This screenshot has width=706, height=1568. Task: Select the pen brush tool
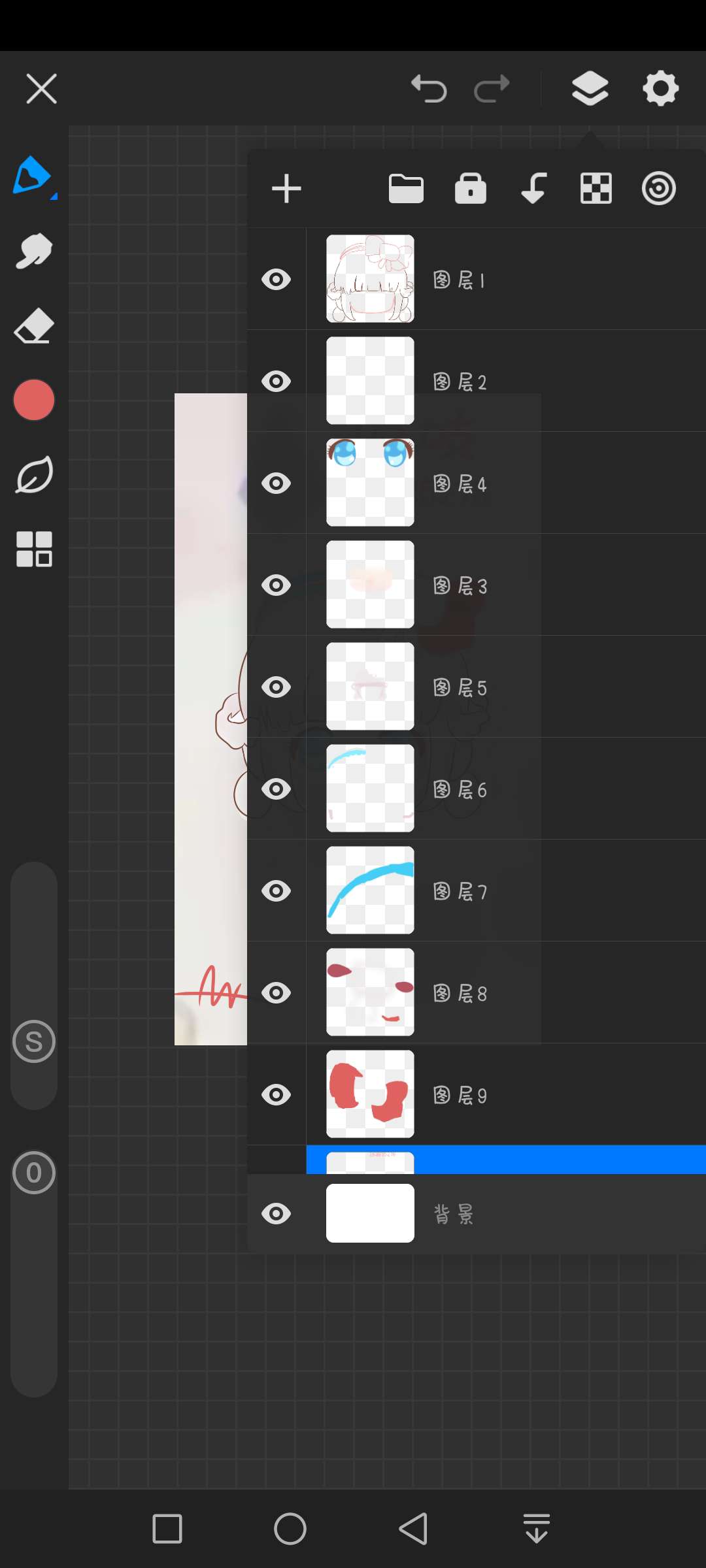[33, 176]
